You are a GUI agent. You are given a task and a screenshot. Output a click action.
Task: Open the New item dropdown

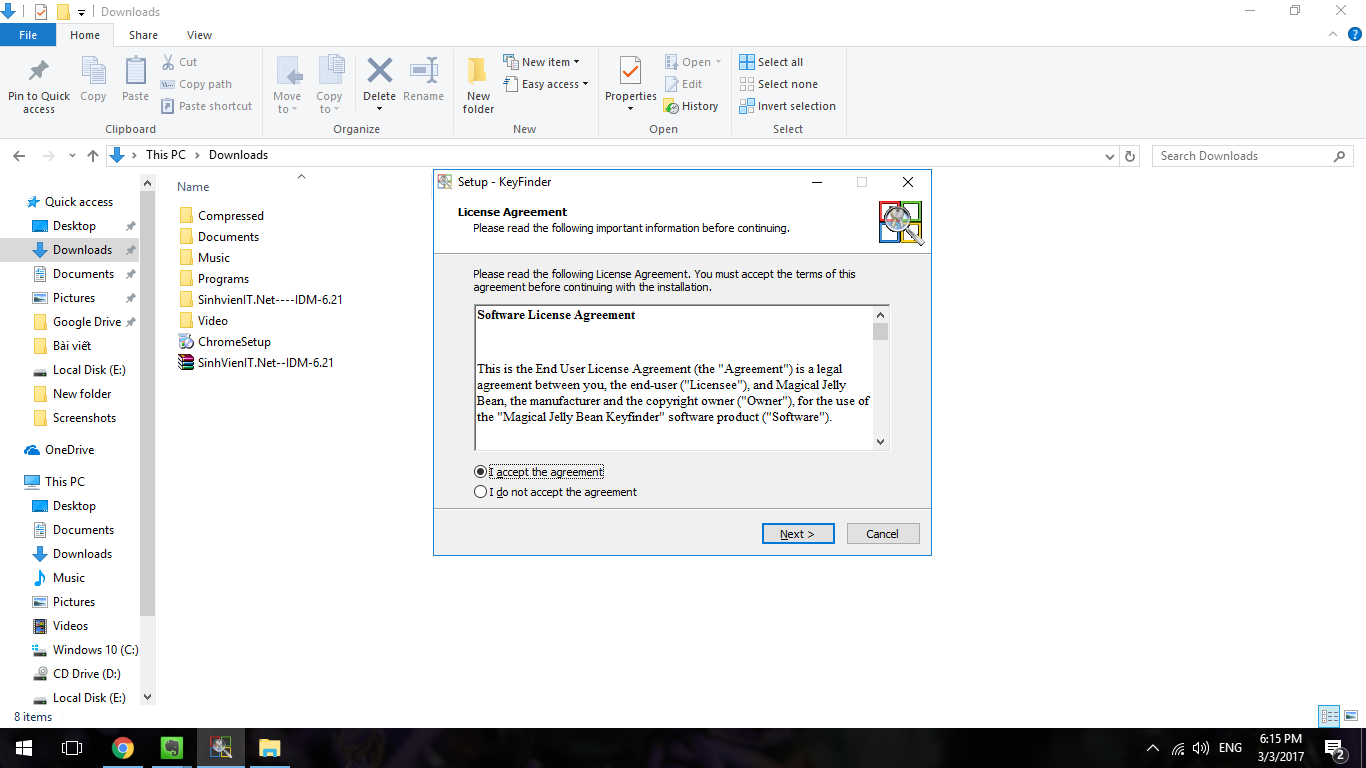[541, 62]
